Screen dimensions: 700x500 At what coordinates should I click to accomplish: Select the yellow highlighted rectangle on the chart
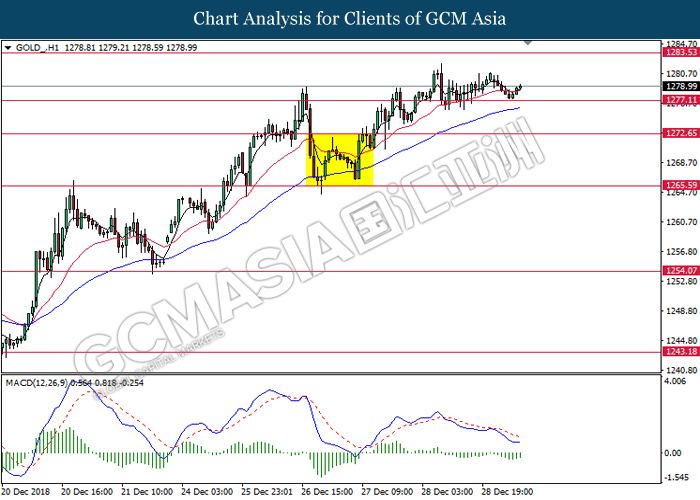340,159
